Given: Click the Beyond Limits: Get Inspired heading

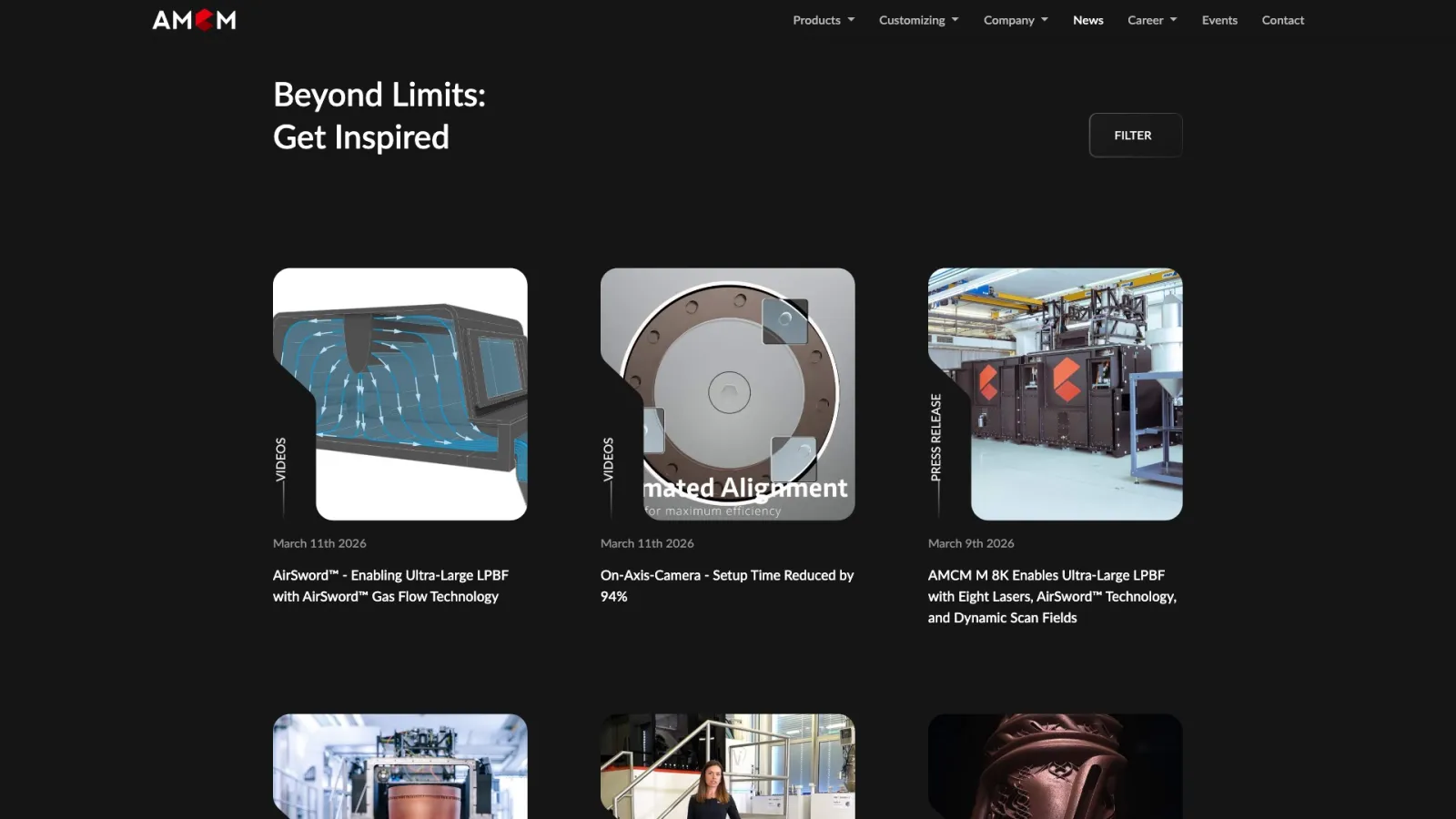Looking at the screenshot, I should pyautogui.click(x=379, y=116).
